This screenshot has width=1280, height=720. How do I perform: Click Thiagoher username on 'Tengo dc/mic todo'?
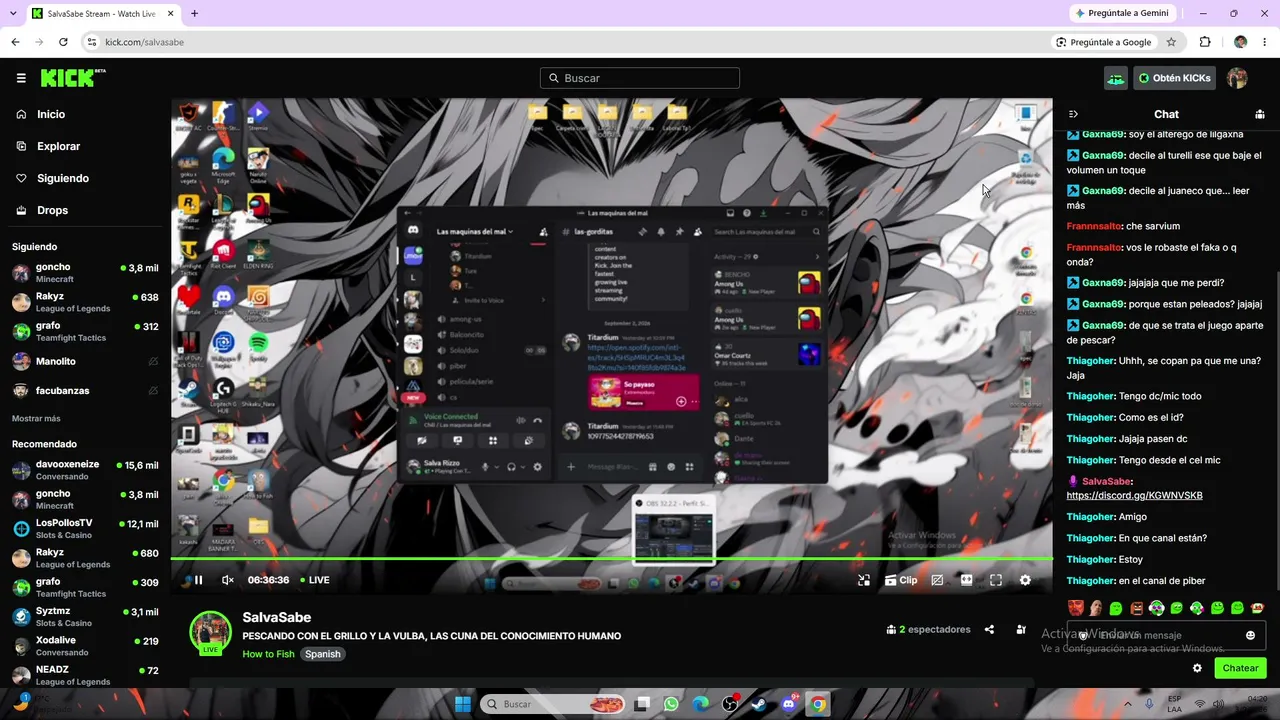1090,396
